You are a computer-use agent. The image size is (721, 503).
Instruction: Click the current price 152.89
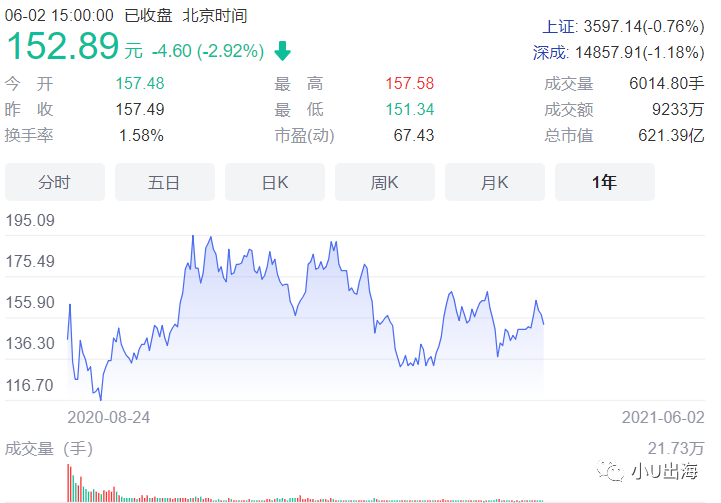(63, 46)
